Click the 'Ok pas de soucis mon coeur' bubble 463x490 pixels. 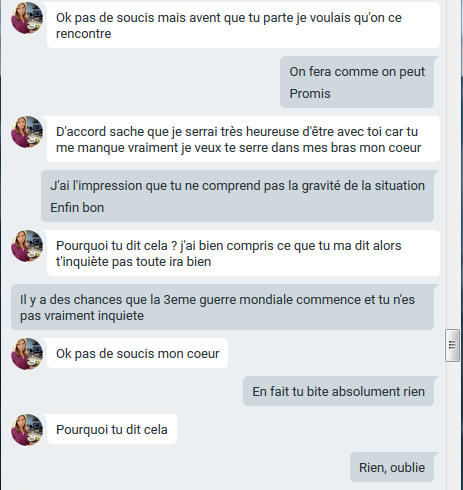(137, 353)
